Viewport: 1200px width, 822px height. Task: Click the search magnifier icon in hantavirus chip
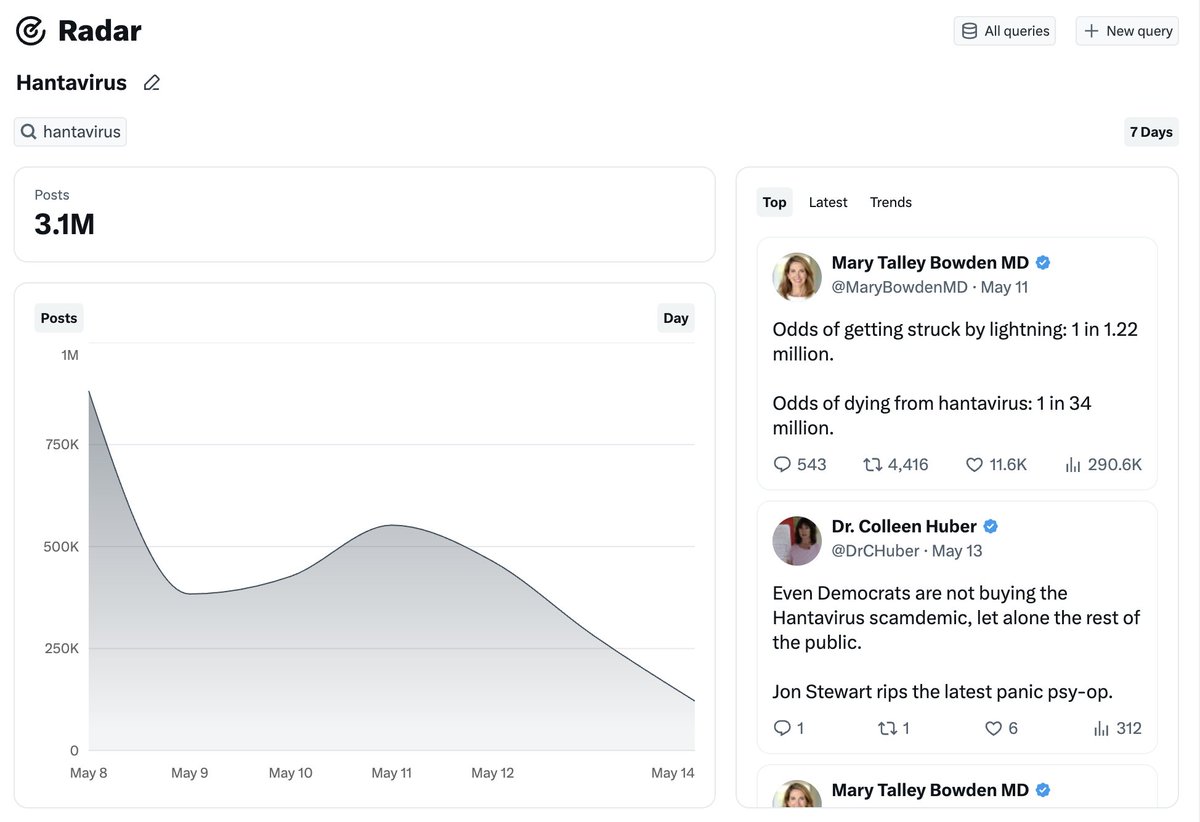coord(29,132)
